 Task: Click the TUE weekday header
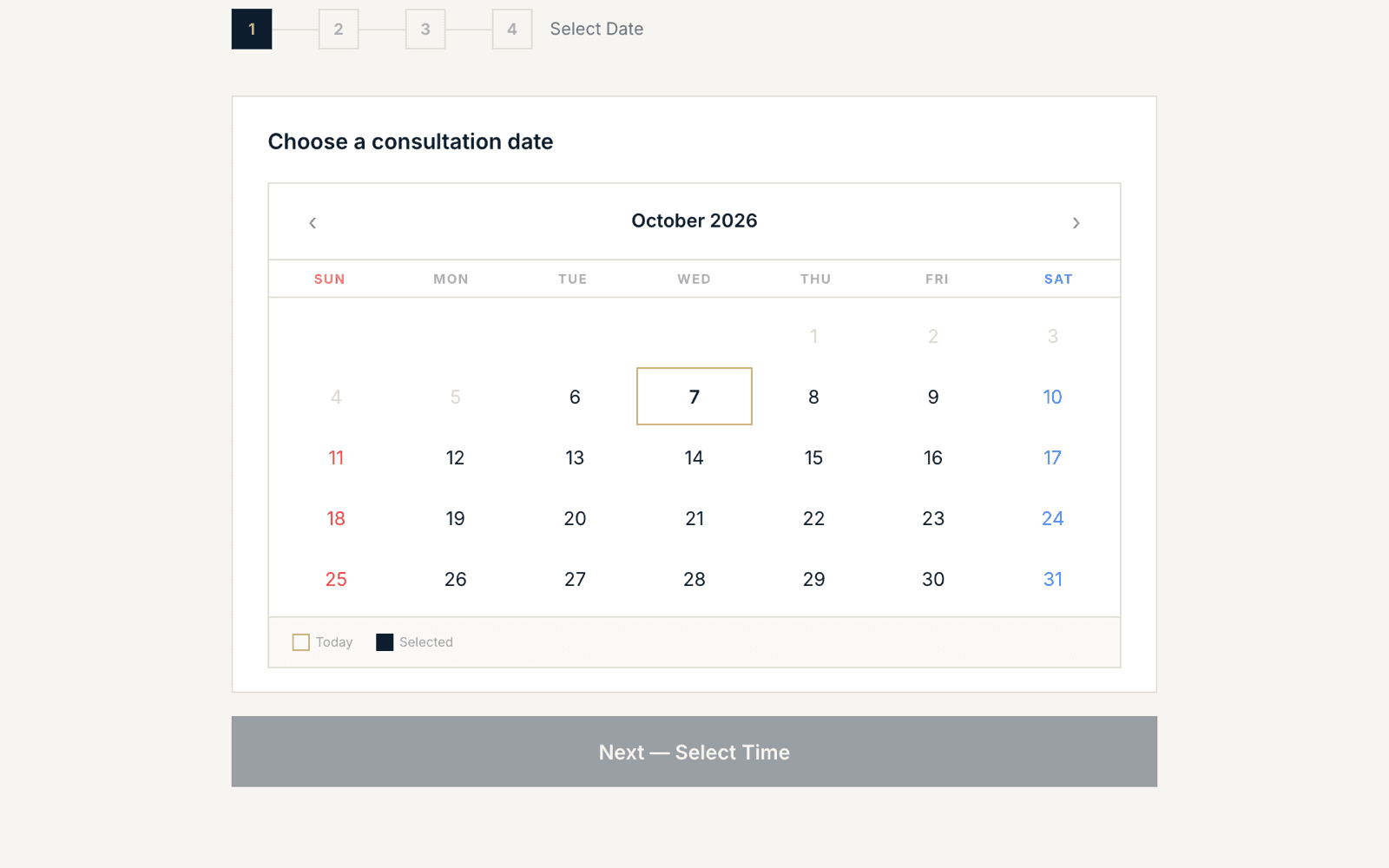(573, 279)
